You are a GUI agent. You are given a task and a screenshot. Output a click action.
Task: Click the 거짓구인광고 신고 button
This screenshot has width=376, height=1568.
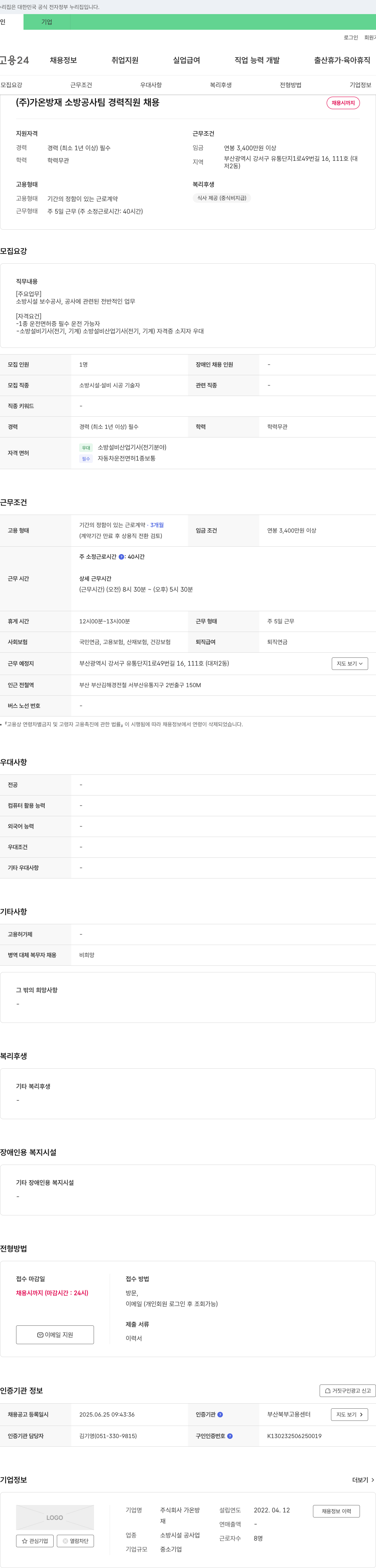pos(347,1391)
